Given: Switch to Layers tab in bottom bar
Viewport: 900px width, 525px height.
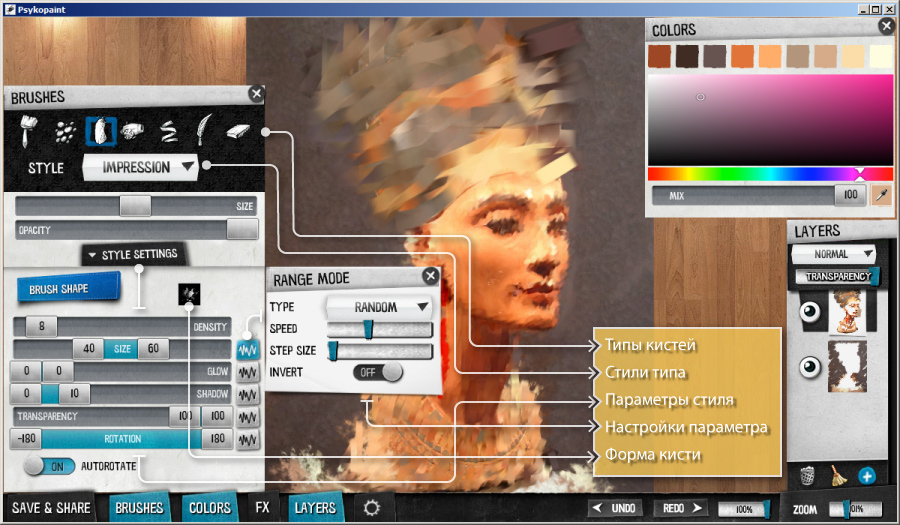Looking at the screenshot, I should tap(315, 508).
